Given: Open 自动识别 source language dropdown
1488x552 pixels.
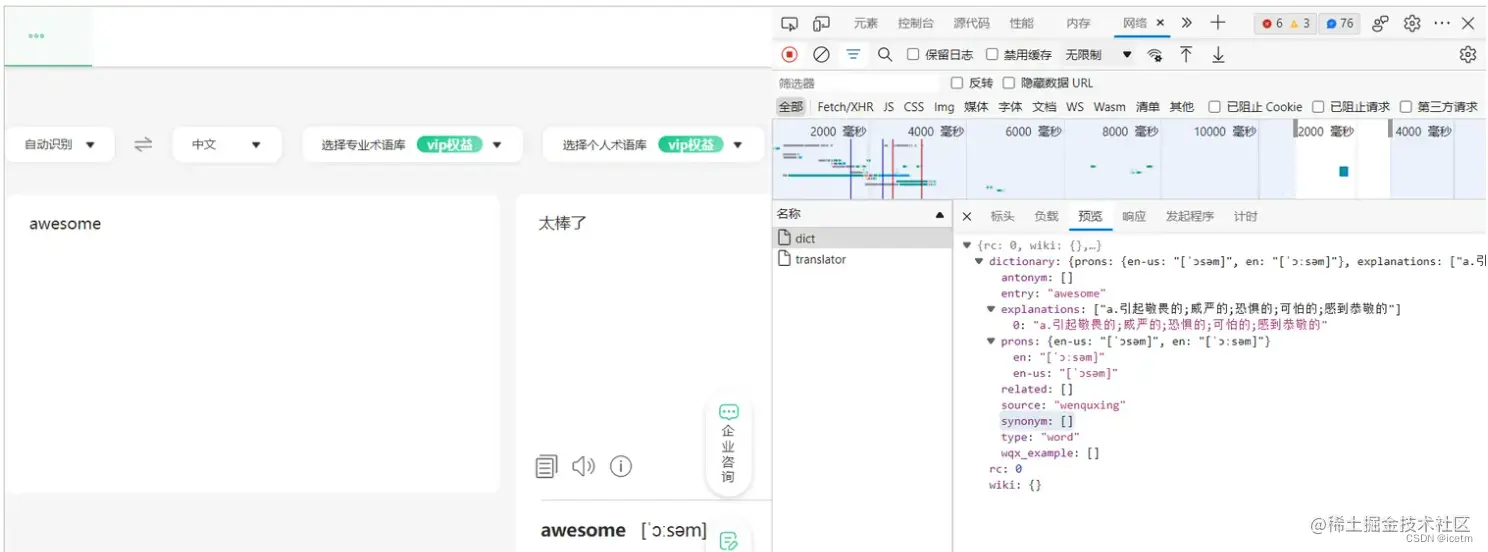Looking at the screenshot, I should (x=60, y=144).
